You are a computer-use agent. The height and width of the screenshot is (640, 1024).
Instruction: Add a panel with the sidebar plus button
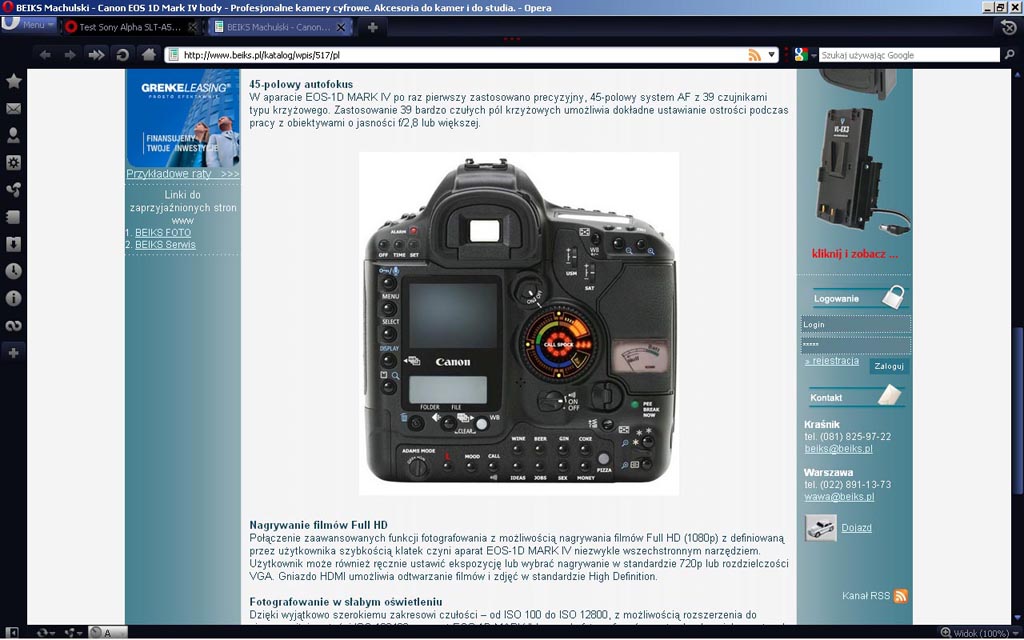pos(13,353)
